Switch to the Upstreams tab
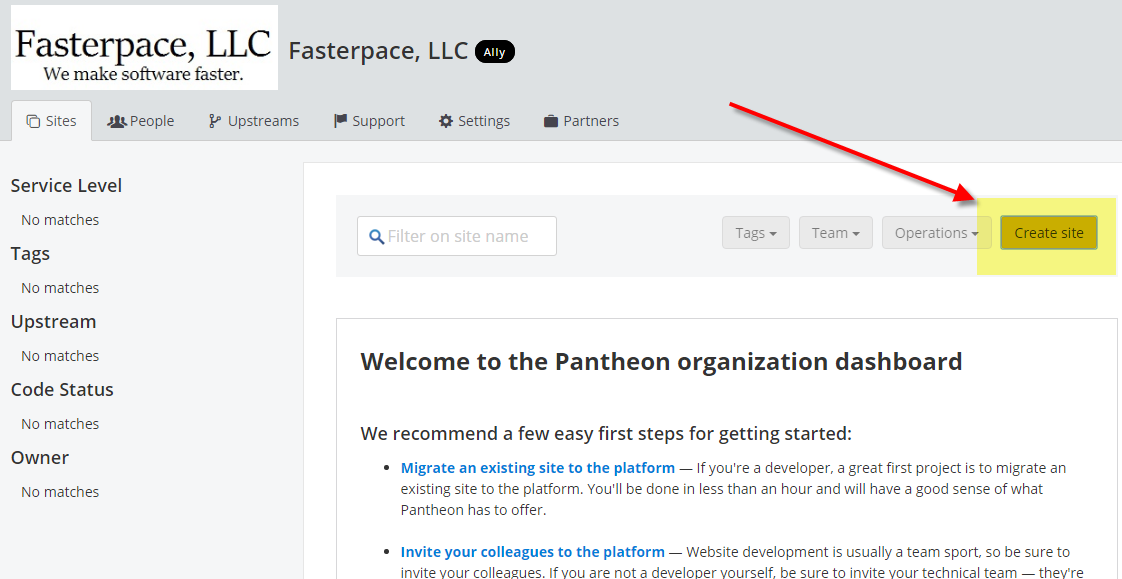 254,121
